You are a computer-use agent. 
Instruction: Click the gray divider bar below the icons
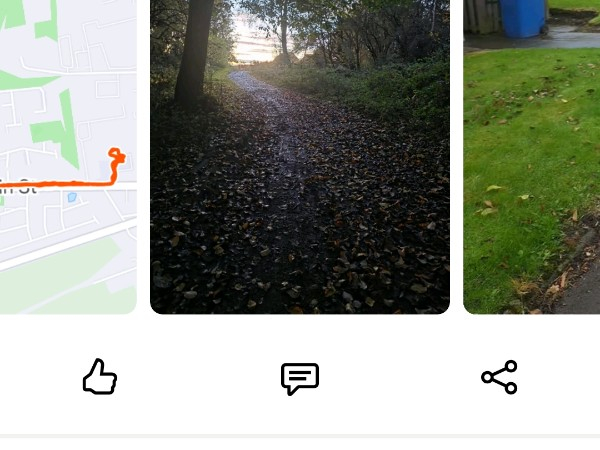[300, 436]
